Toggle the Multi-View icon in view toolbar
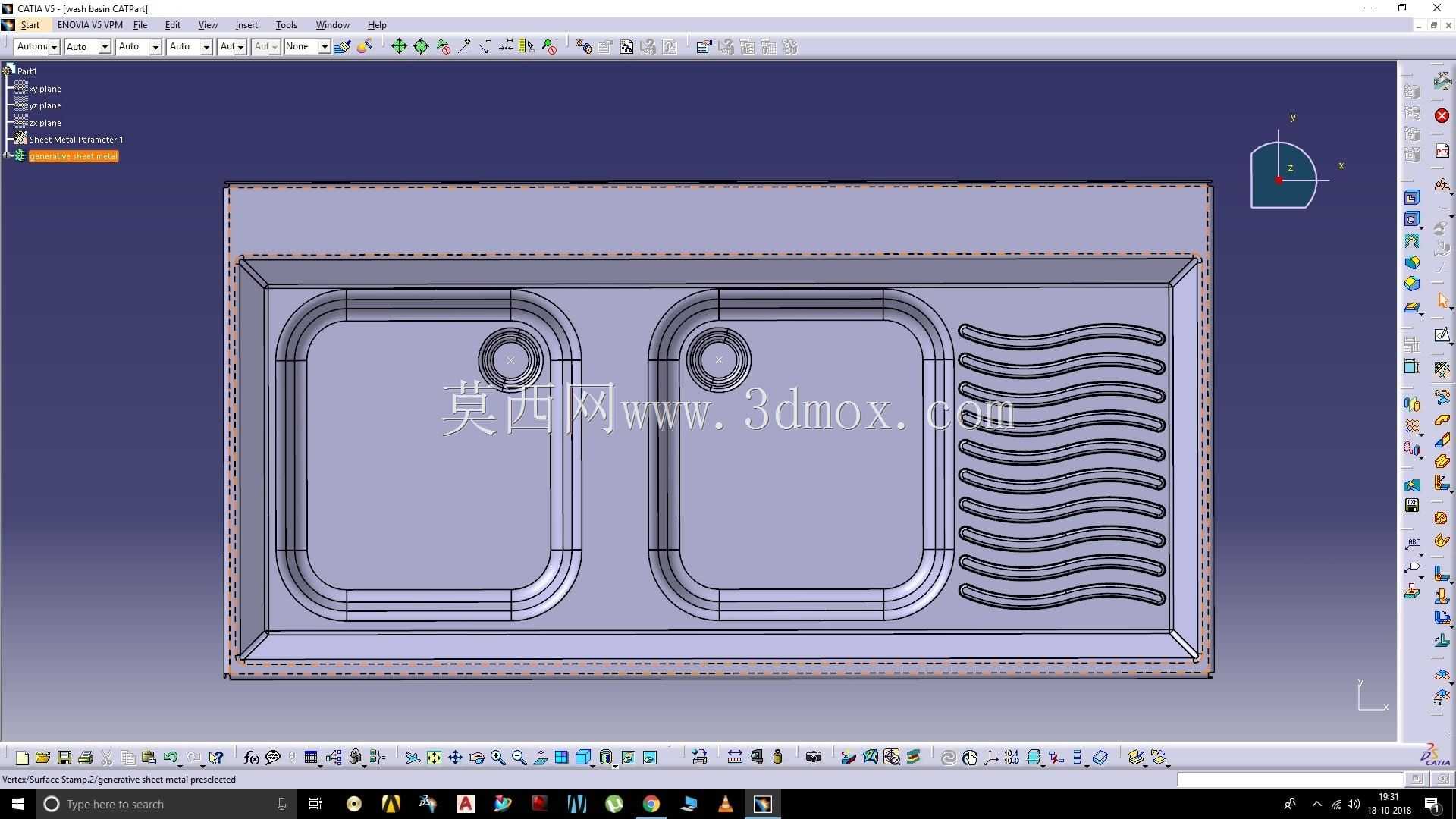1456x819 pixels. tap(562, 758)
